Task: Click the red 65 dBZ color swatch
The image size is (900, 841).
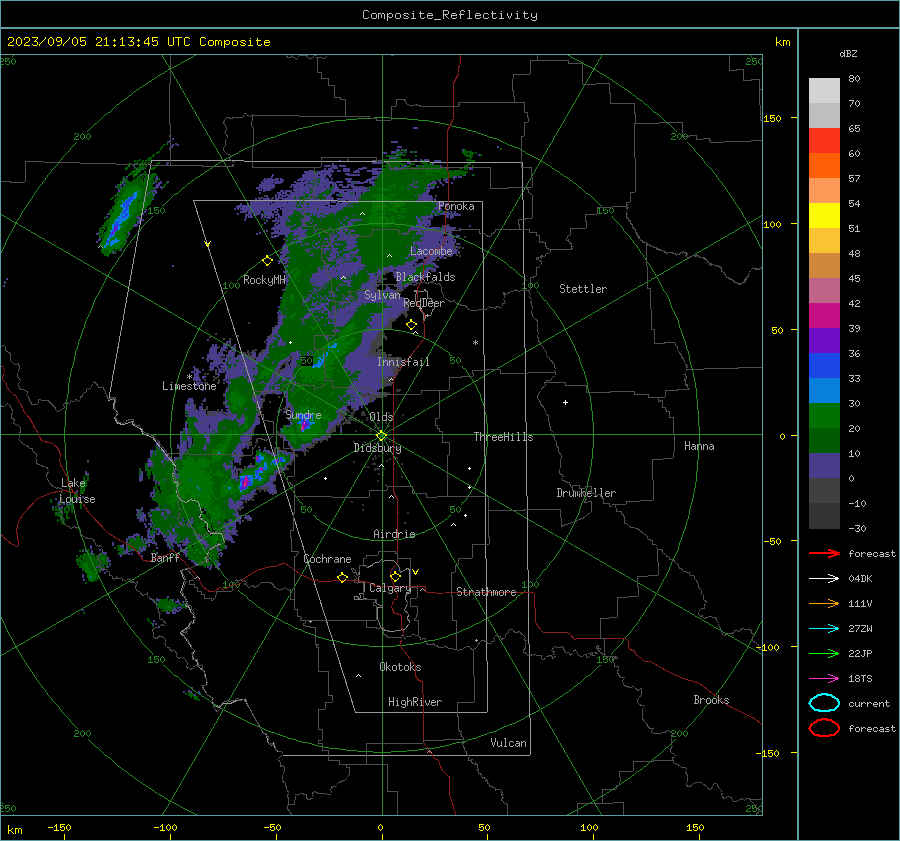Action: pos(824,140)
